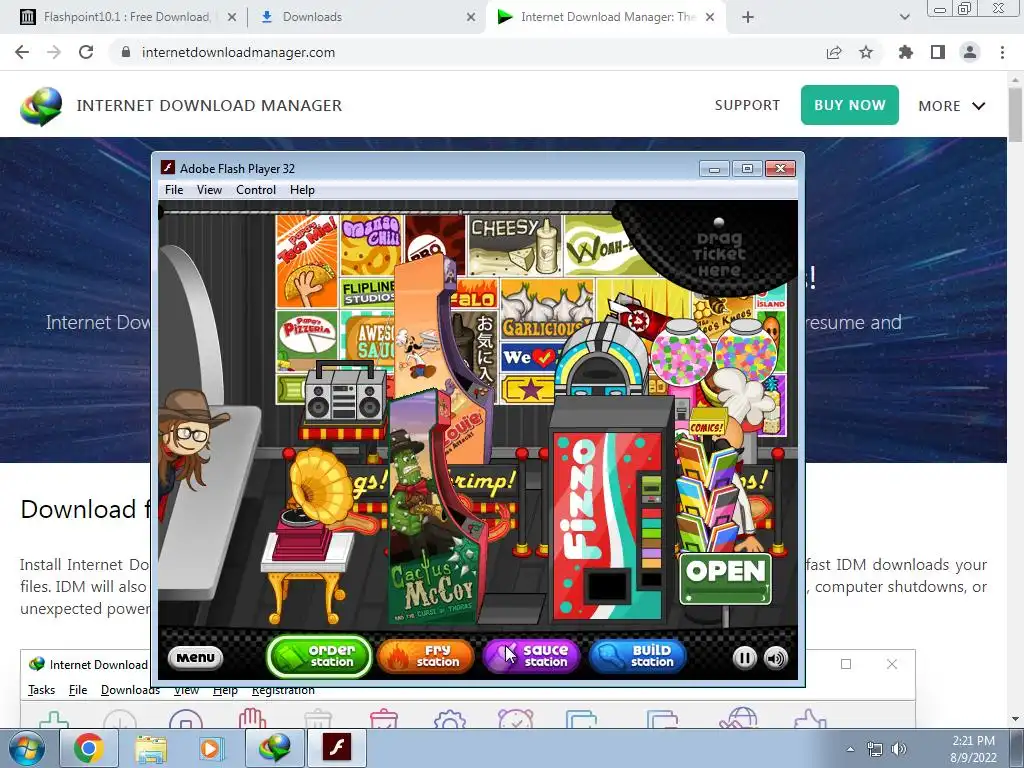Image resolution: width=1024 pixels, height=768 pixels.
Task: Go to the Order Station
Action: pos(319,656)
